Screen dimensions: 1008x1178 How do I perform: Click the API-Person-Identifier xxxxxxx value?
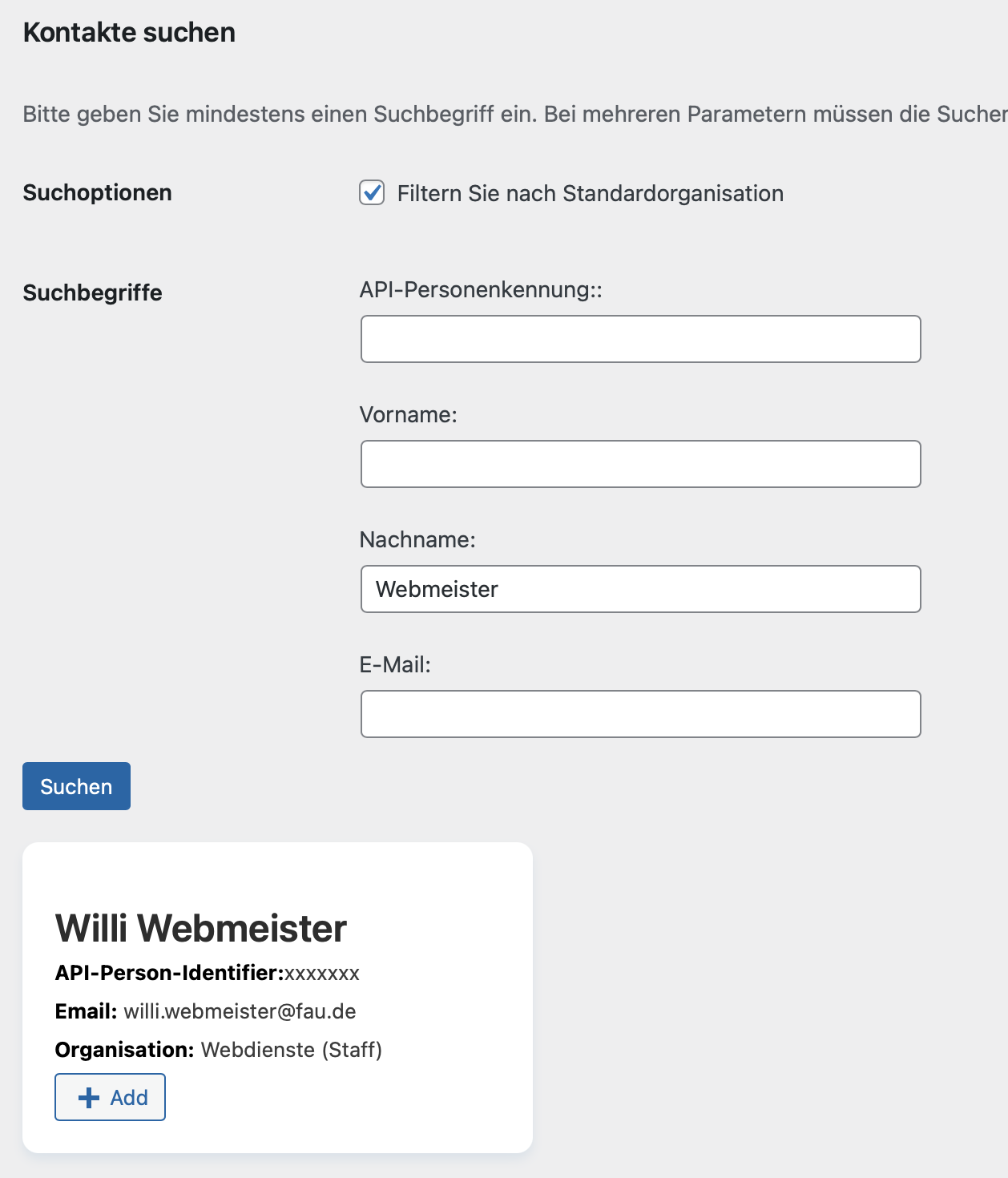[x=322, y=974]
